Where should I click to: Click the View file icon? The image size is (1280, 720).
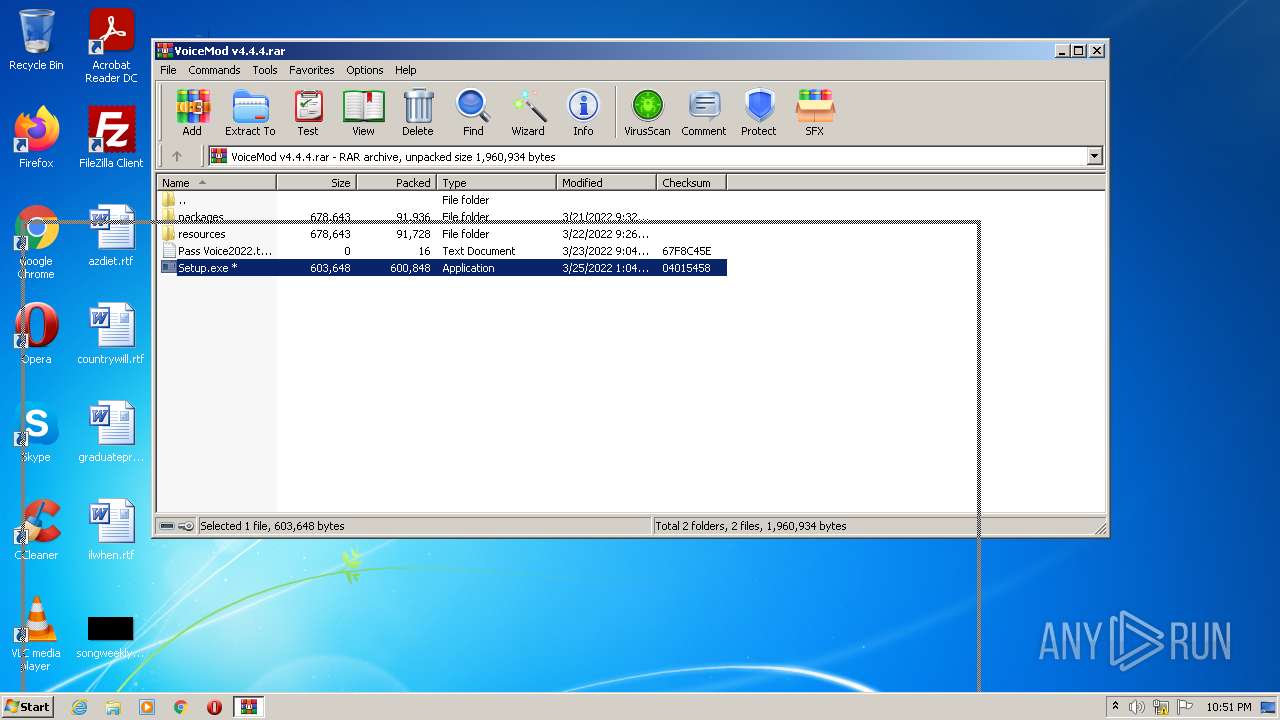click(x=363, y=112)
